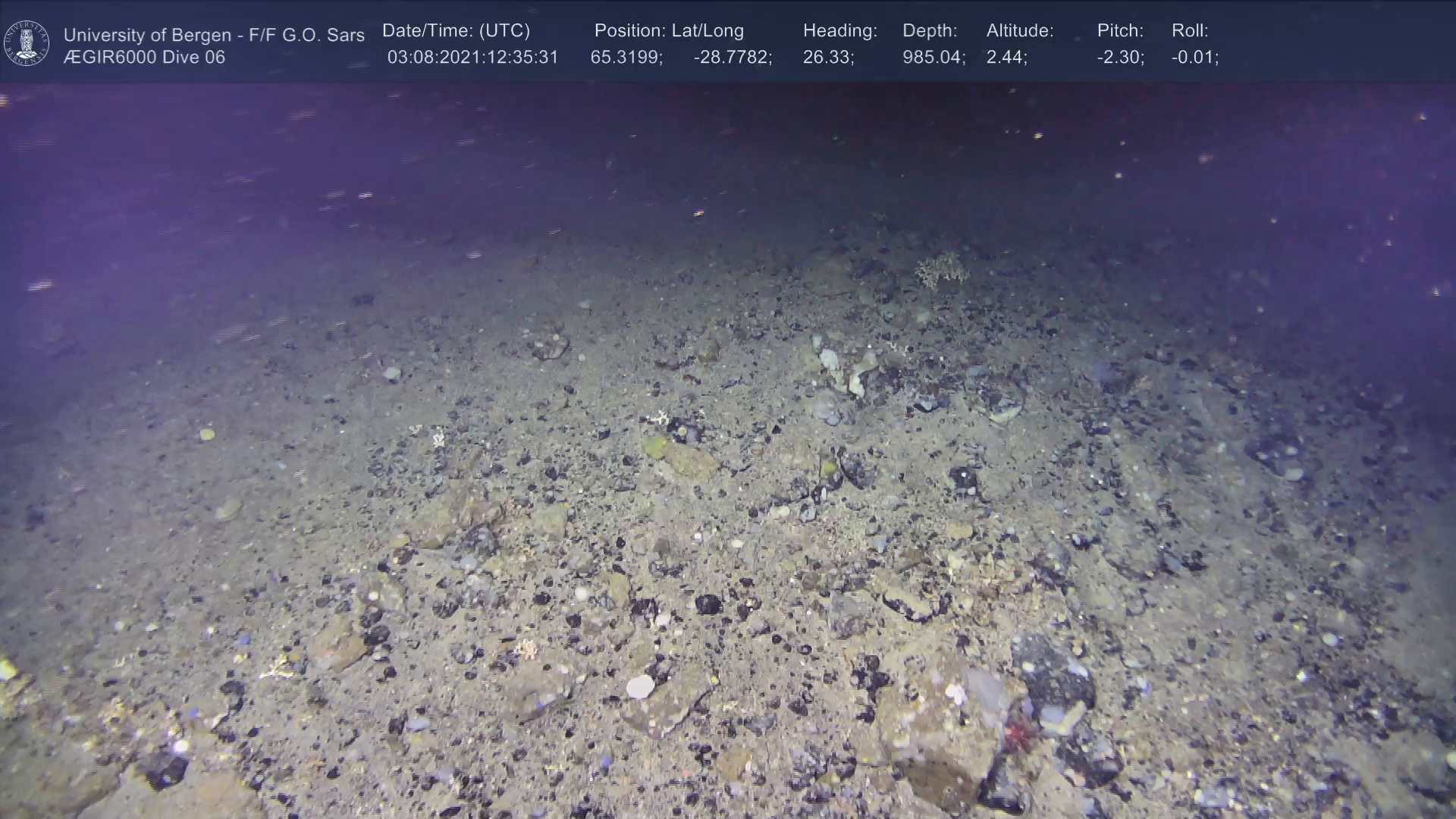Click the depth value 985.04
Image resolution: width=1456 pixels, height=819 pixels.
point(934,58)
